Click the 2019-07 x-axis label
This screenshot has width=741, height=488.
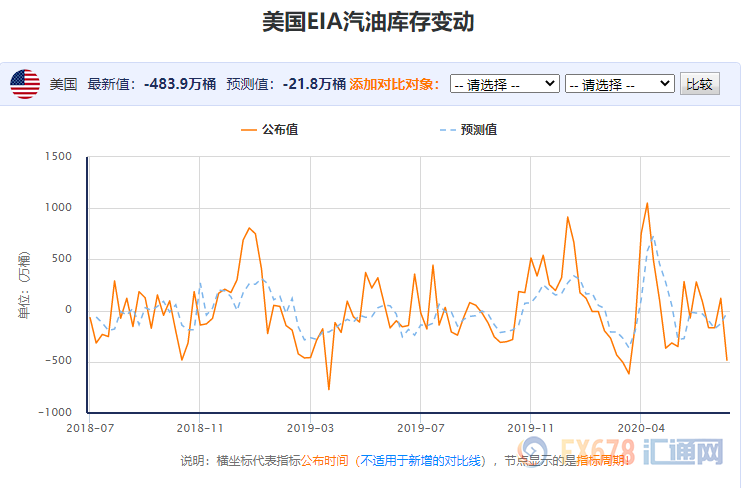pos(420,426)
